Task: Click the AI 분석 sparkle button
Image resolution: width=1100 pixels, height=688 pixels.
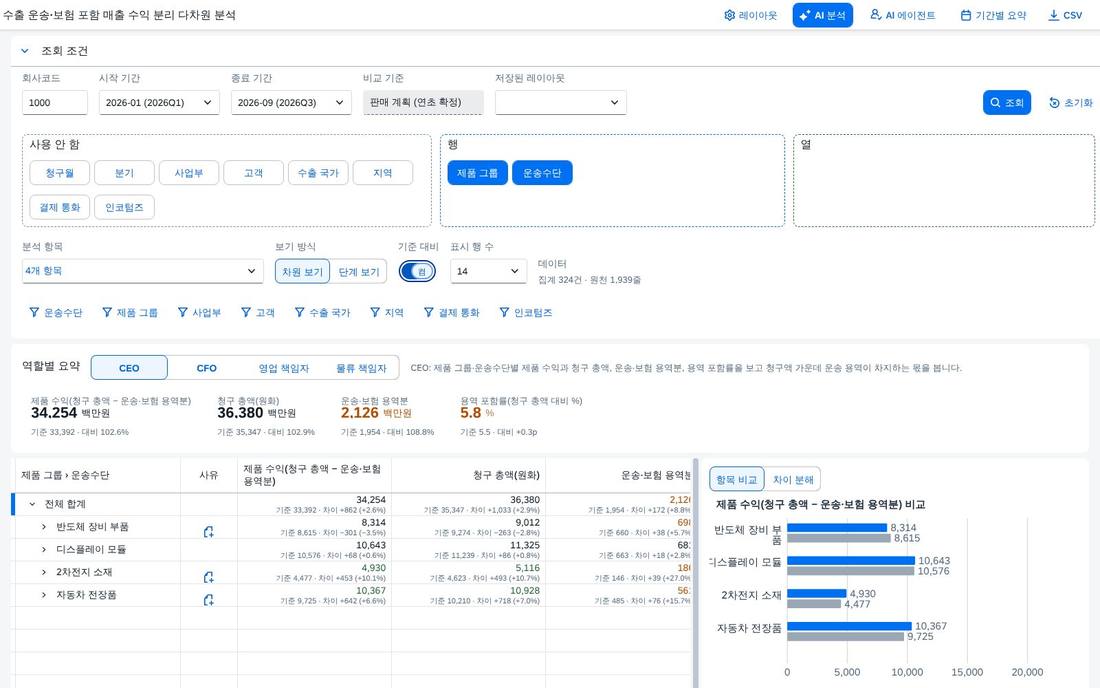Action: click(822, 15)
